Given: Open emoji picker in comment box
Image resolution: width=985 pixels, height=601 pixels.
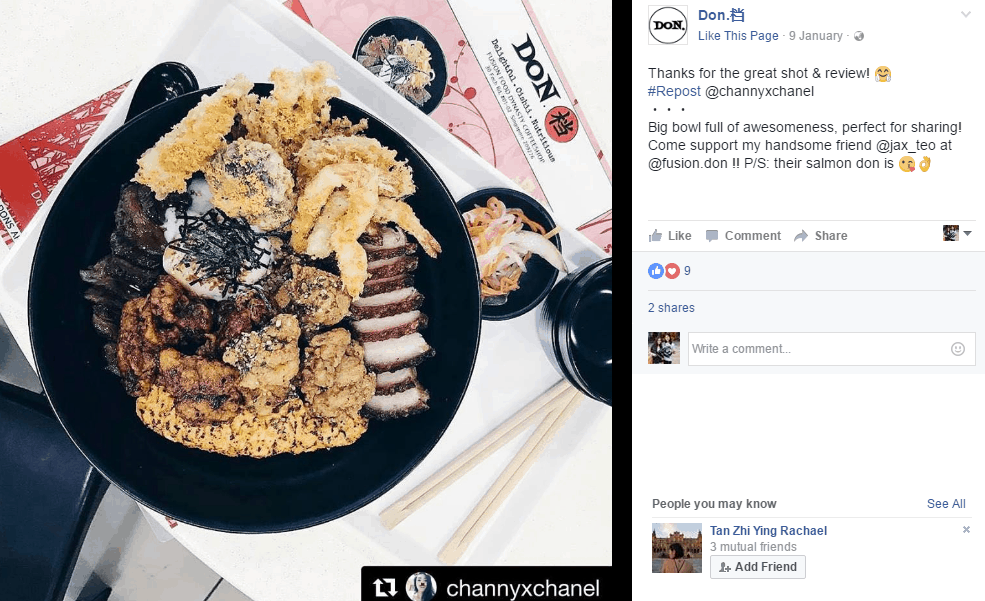Looking at the screenshot, I should pos(957,349).
